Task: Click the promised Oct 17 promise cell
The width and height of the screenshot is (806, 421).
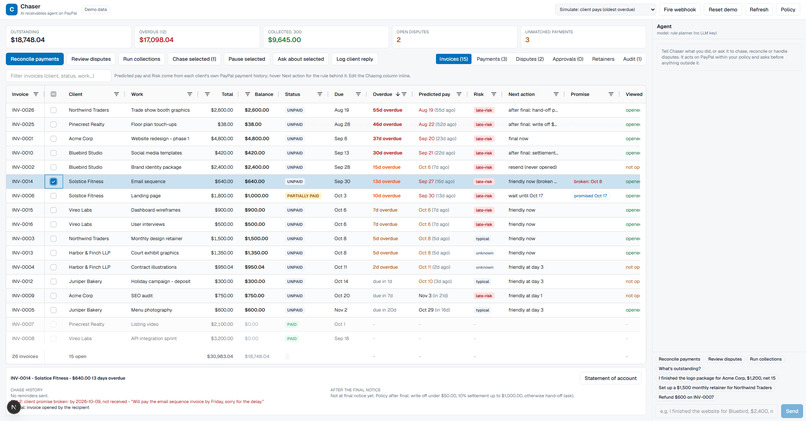Action: click(590, 196)
